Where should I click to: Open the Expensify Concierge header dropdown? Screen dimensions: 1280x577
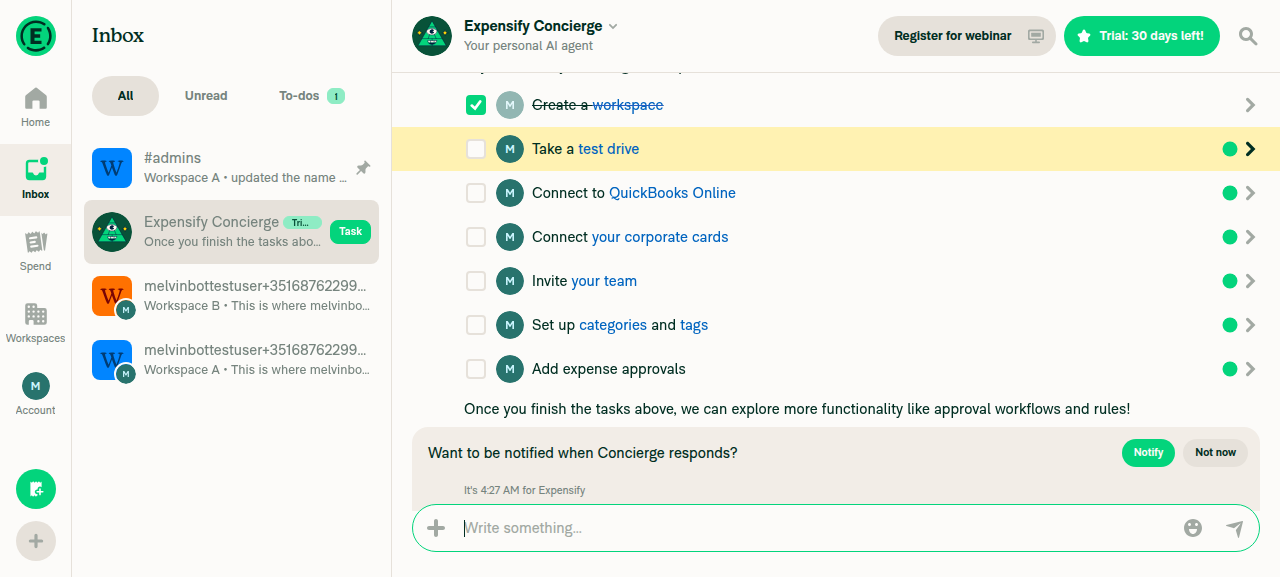613,26
